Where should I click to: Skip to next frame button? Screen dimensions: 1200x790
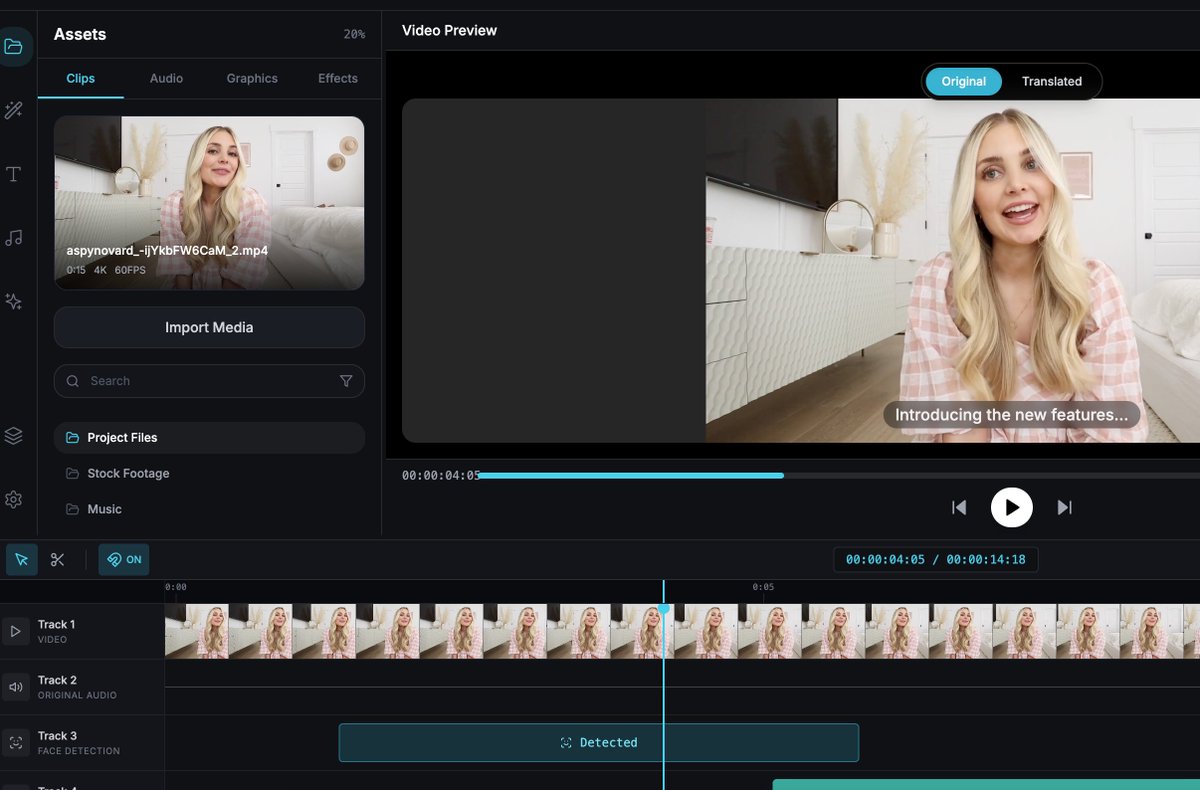pyautogui.click(x=1065, y=508)
